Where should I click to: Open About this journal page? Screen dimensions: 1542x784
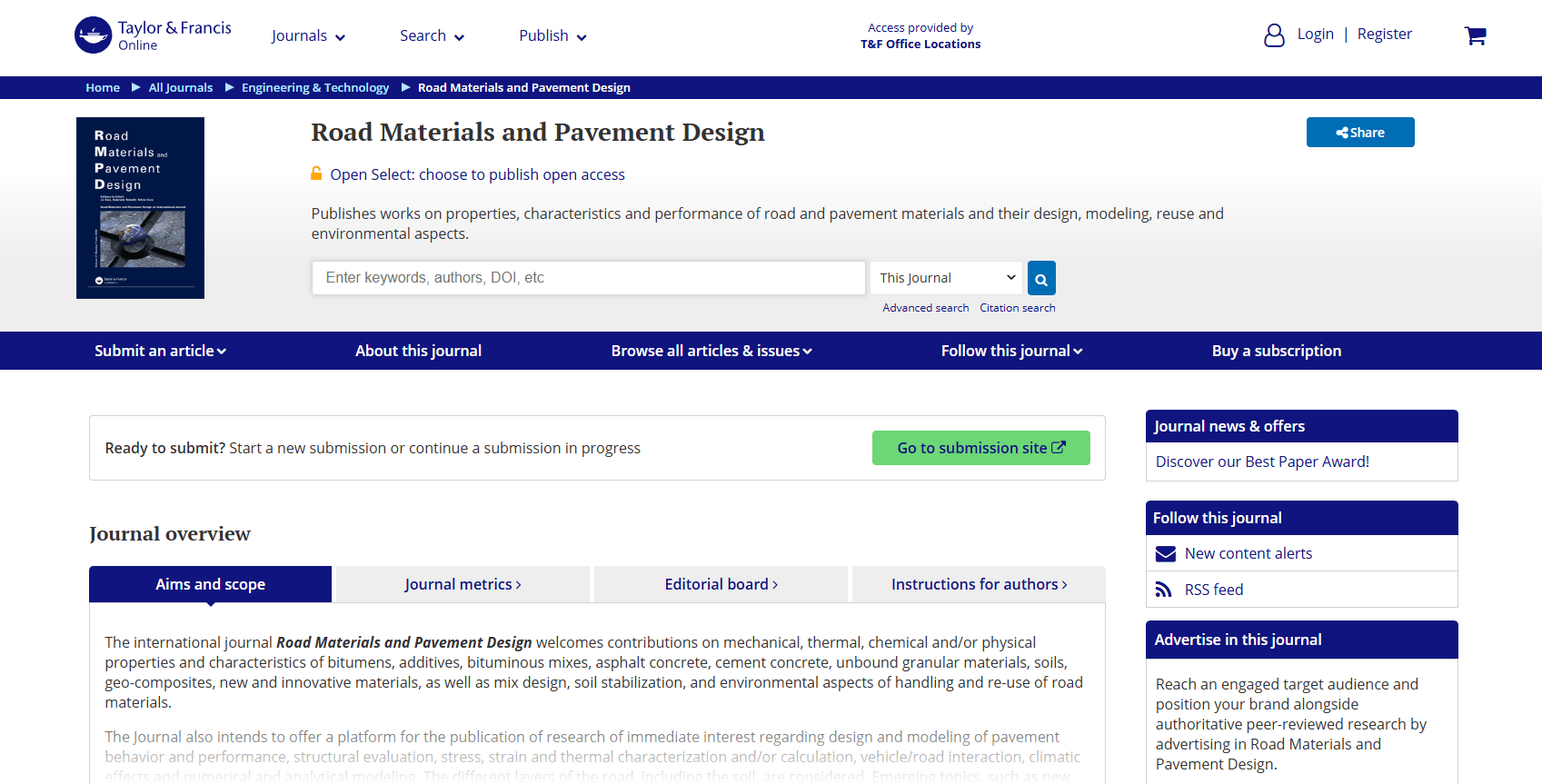(x=418, y=351)
